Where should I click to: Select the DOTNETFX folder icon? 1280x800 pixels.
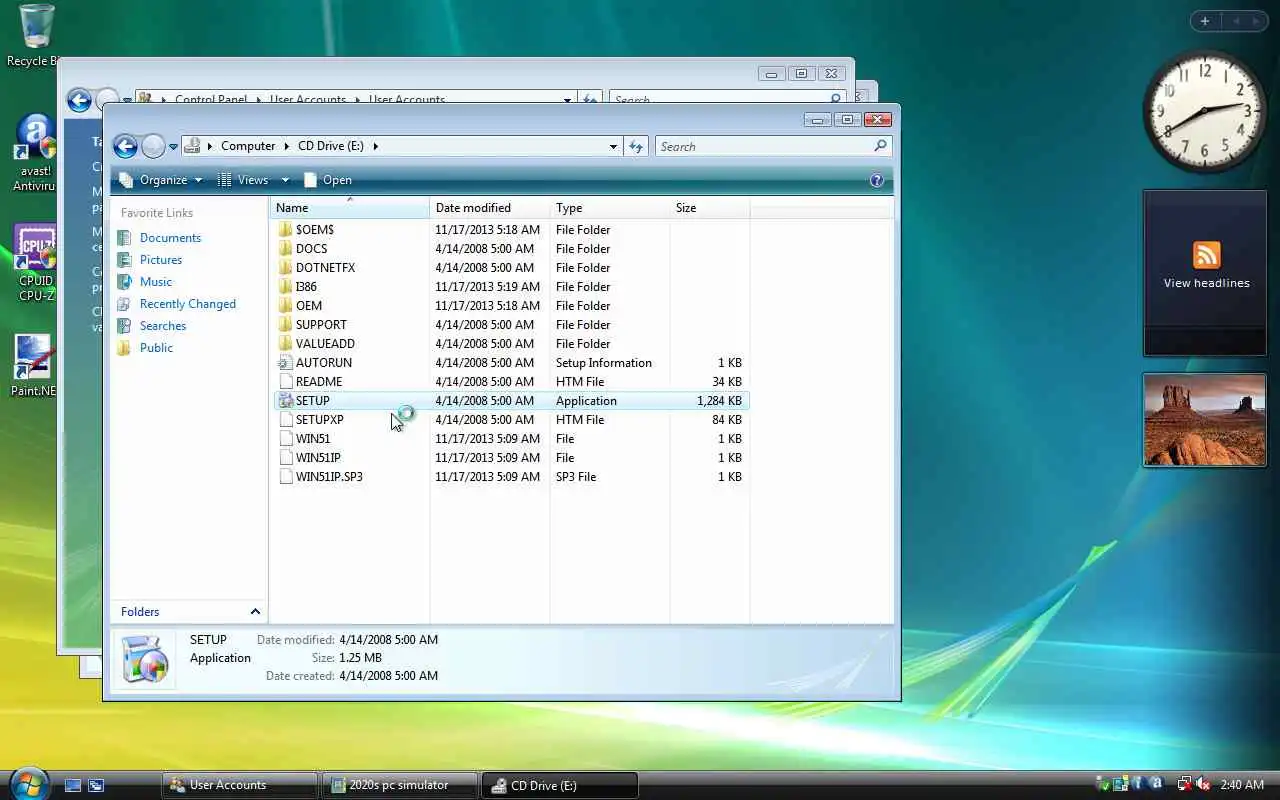tap(286, 268)
